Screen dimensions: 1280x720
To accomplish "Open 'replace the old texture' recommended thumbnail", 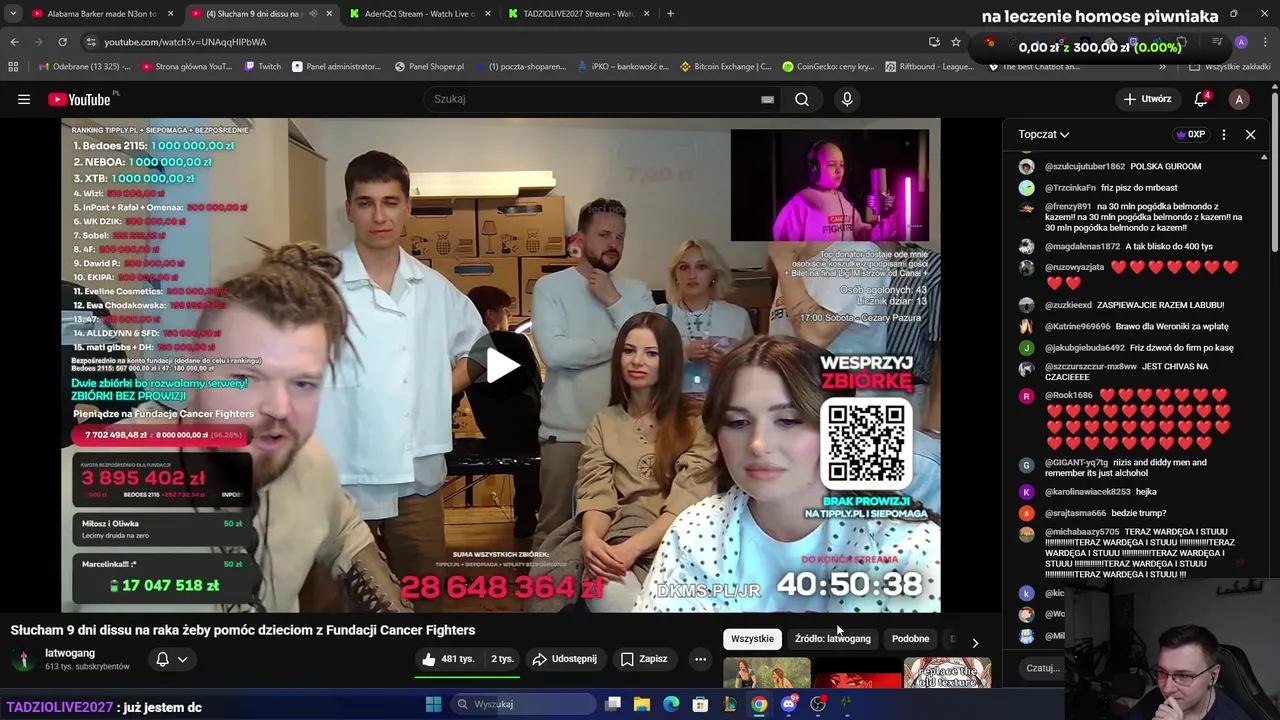I will pos(947,673).
